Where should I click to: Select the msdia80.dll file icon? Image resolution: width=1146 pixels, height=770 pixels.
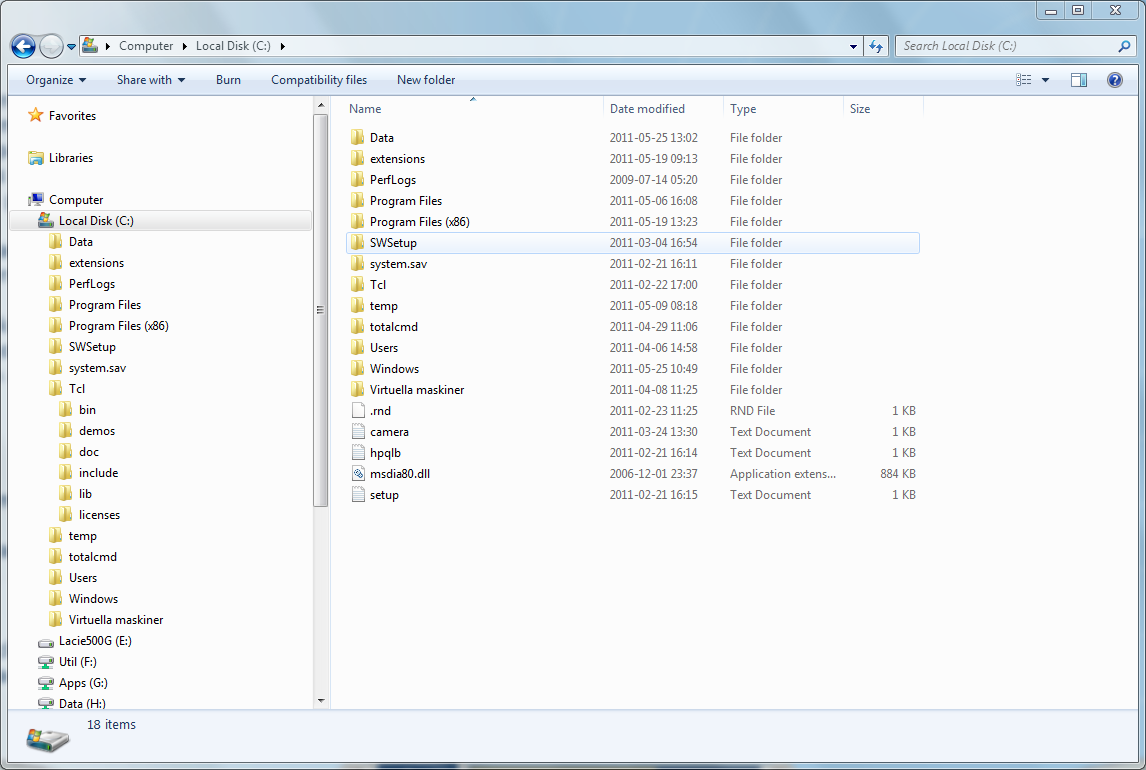359,474
